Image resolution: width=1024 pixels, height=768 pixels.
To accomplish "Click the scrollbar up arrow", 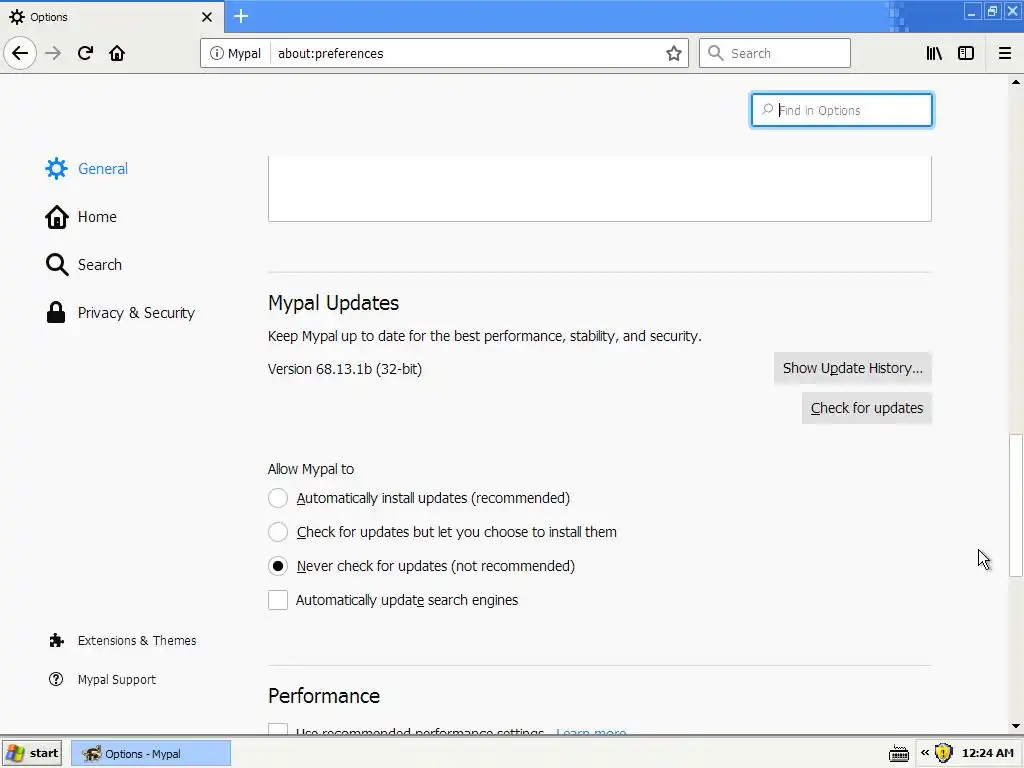I will (x=1016, y=82).
